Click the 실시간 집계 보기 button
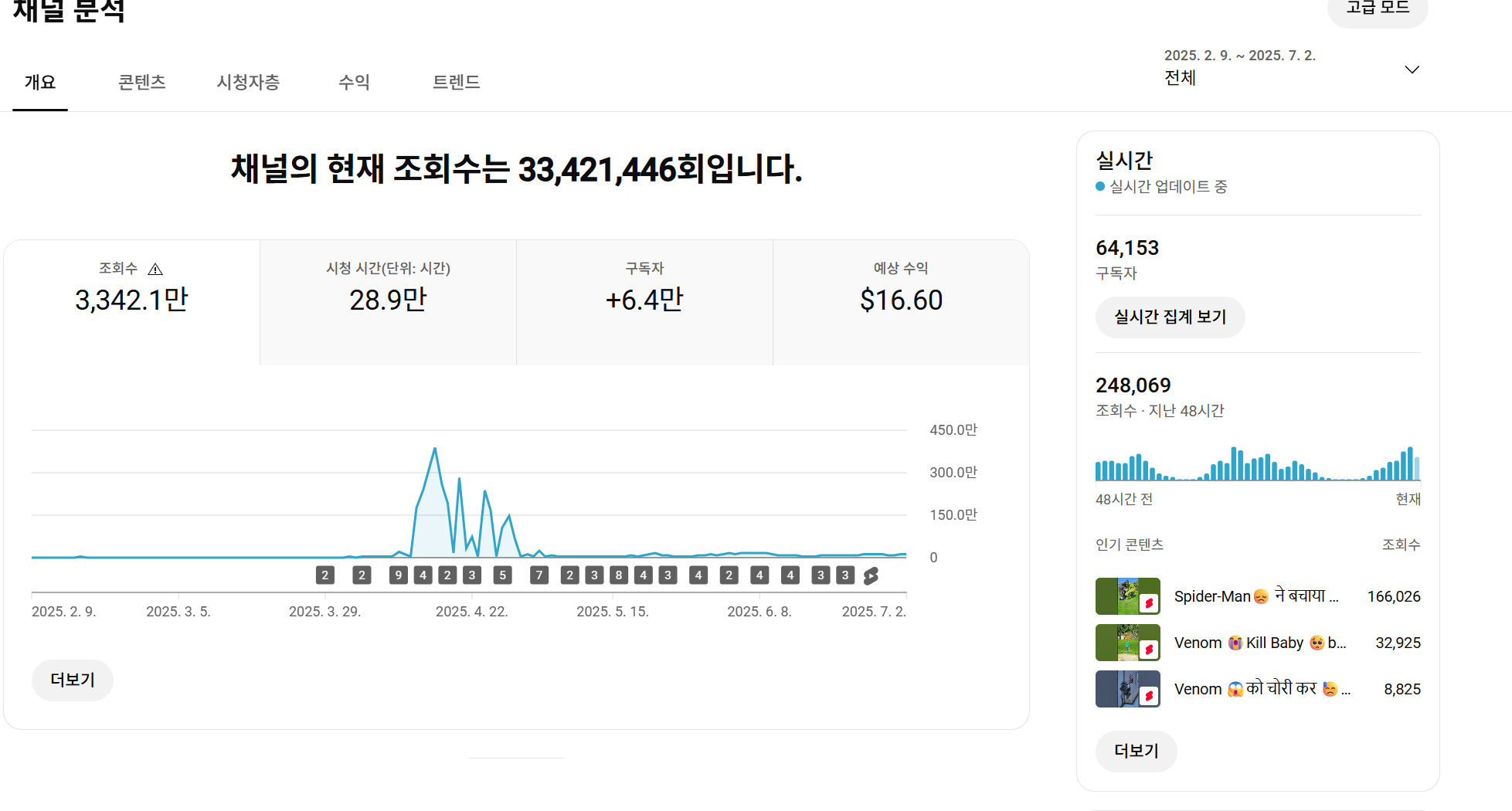 click(1170, 317)
